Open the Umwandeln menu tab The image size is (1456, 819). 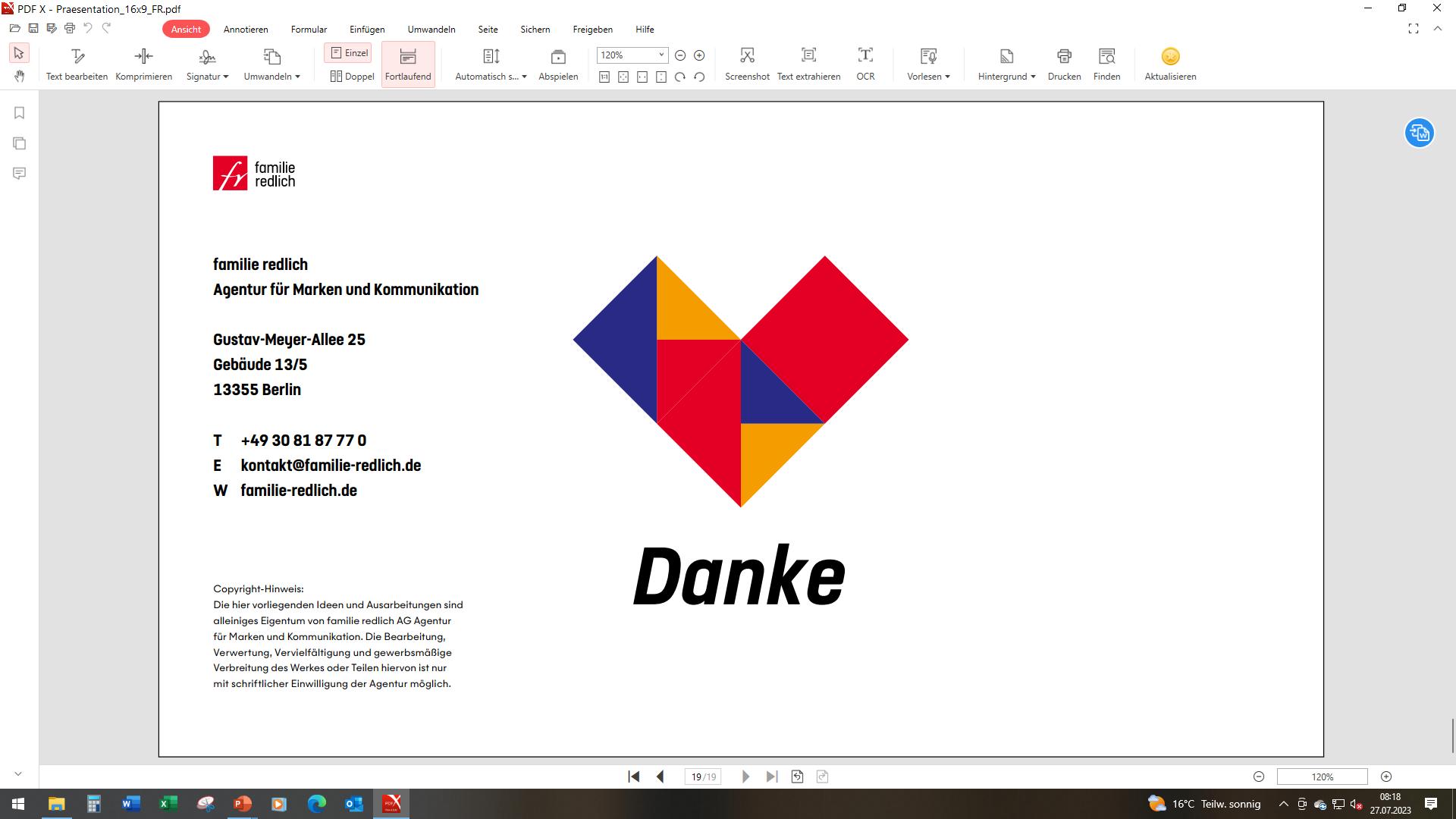(431, 30)
